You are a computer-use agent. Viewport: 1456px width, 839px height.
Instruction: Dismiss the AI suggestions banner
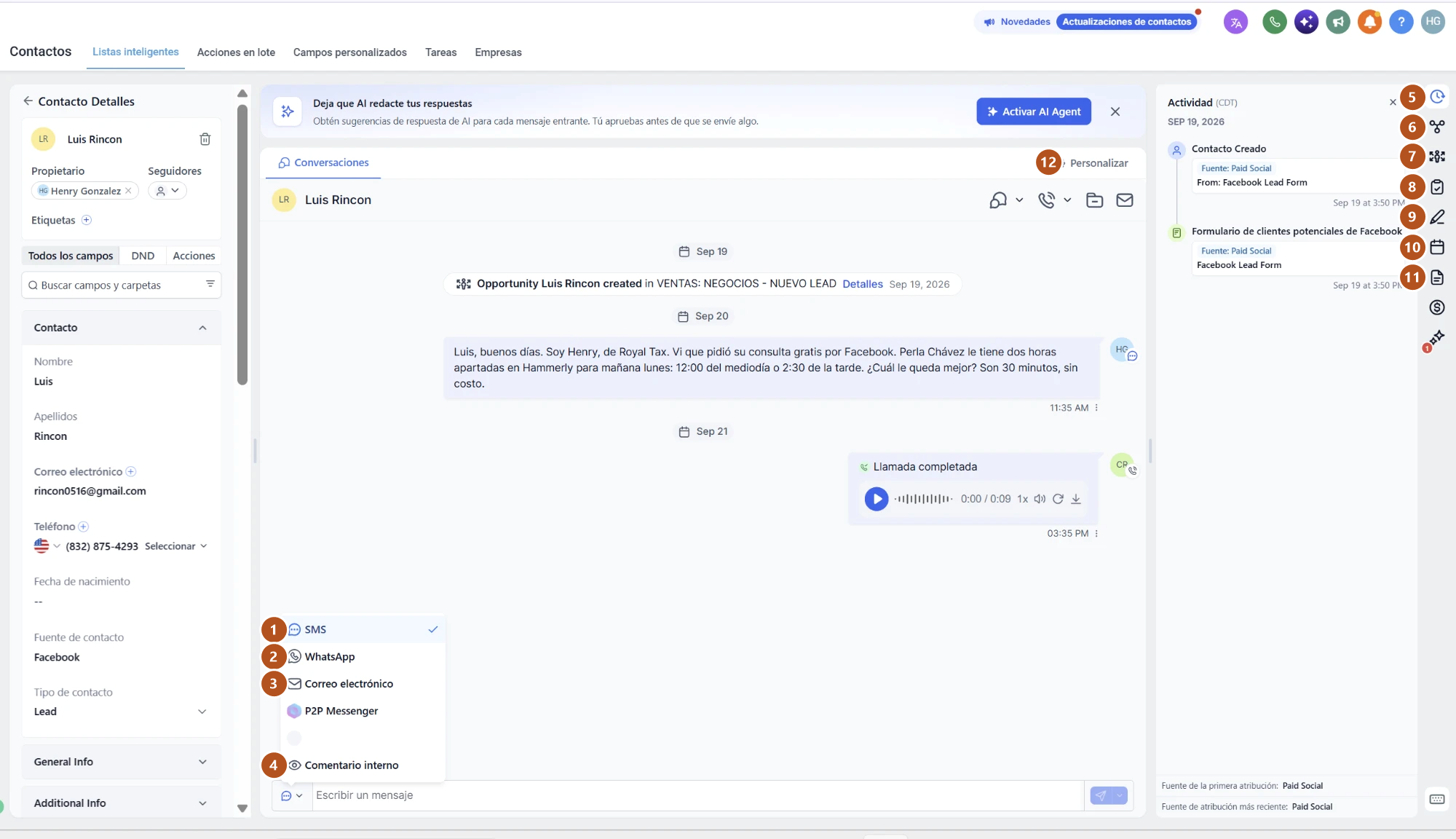(x=1115, y=111)
